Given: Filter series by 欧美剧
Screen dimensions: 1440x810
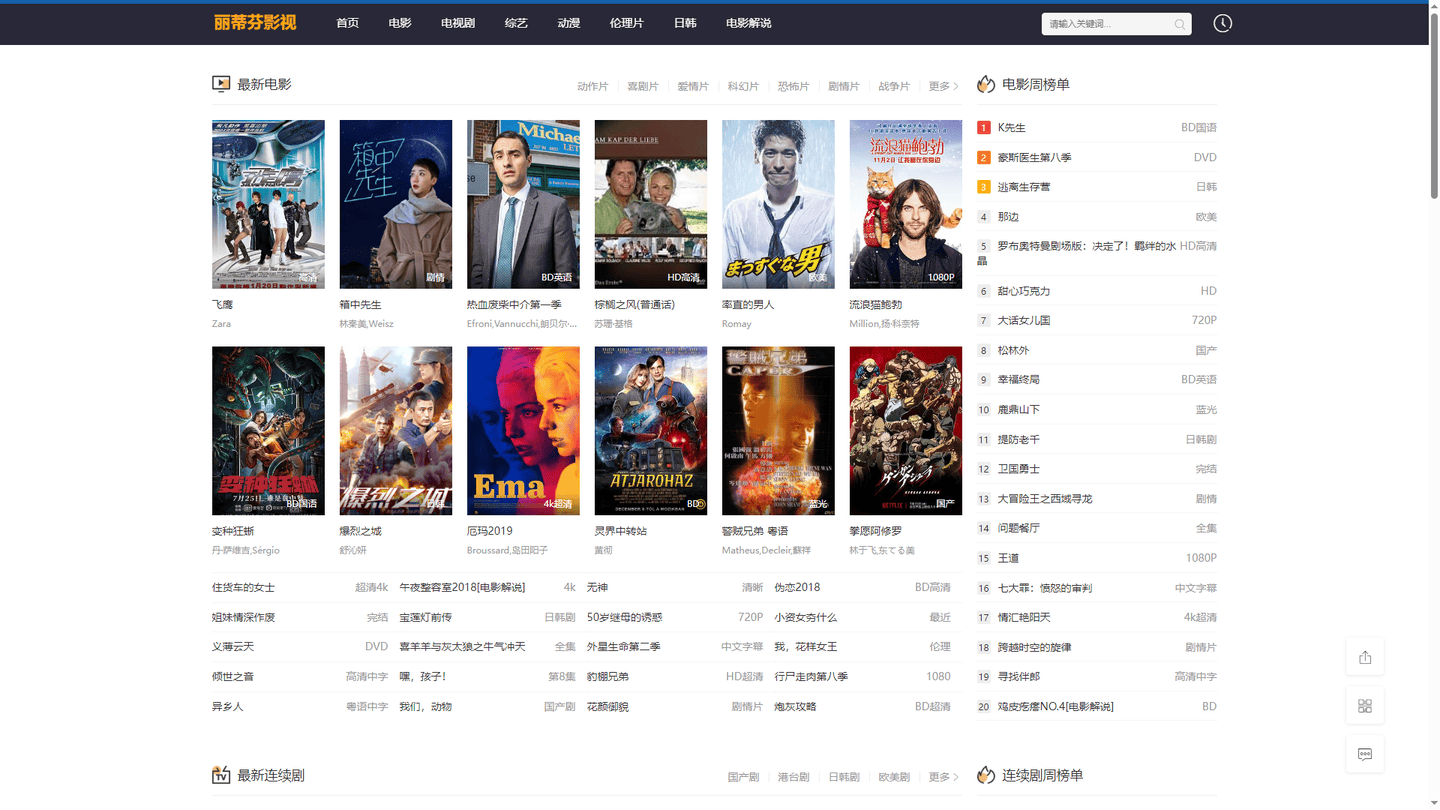Looking at the screenshot, I should (x=894, y=777).
